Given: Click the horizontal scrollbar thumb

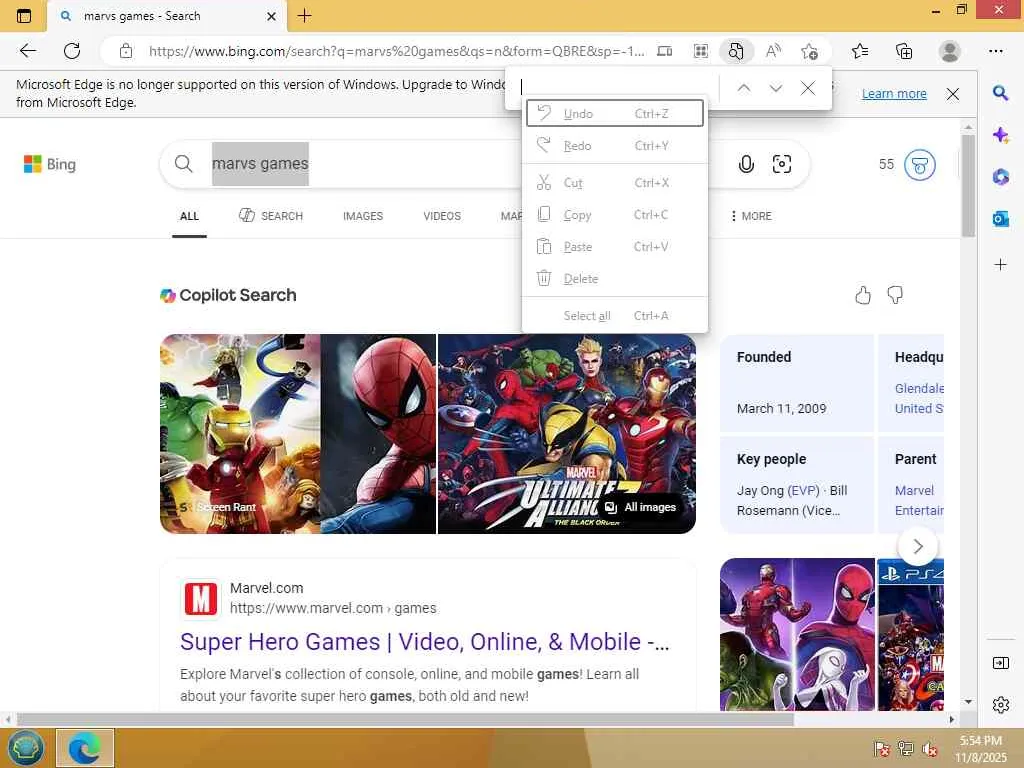Looking at the screenshot, I should 405,719.
